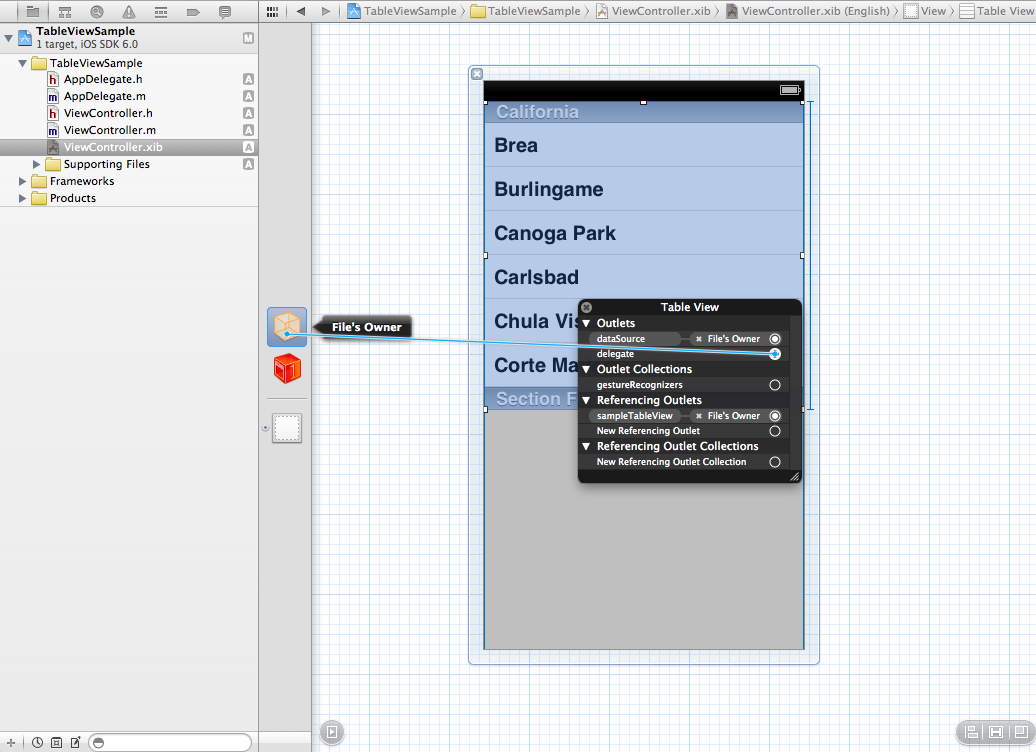The image size is (1036, 752).
Task: Open the Log navigator speech-bubble icon
Action: [x=225, y=11]
